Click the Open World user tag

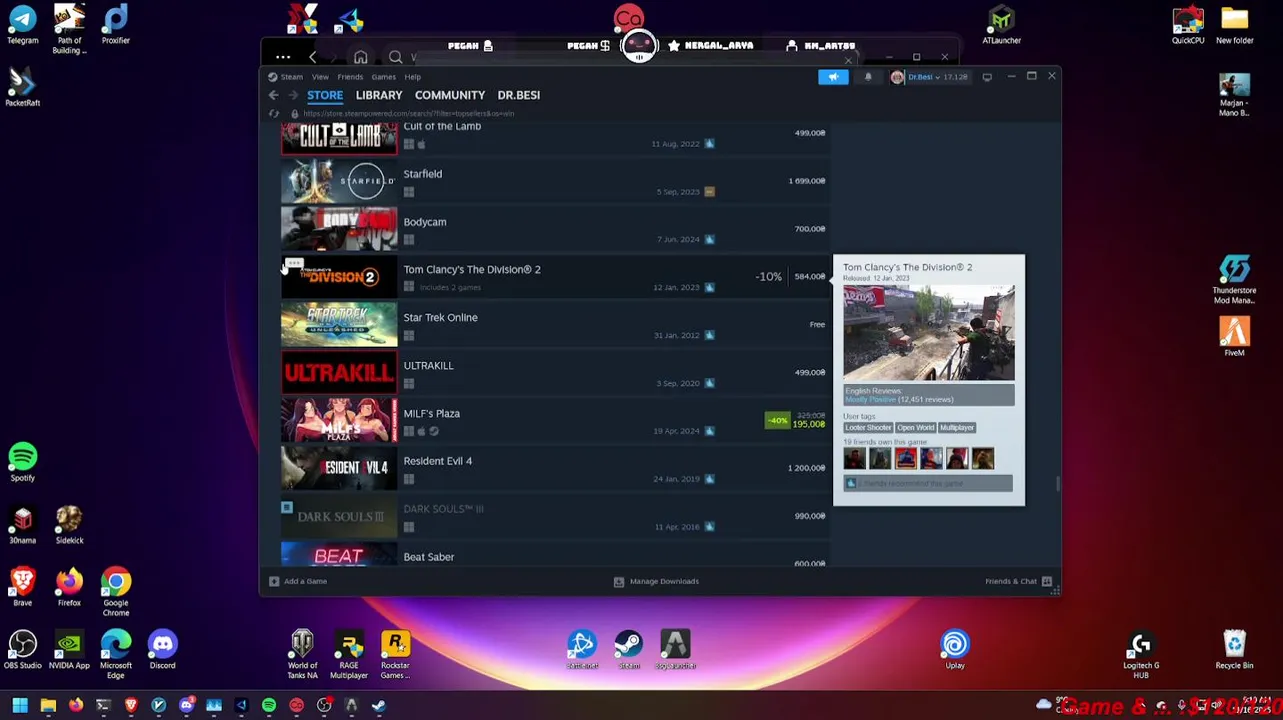point(915,428)
